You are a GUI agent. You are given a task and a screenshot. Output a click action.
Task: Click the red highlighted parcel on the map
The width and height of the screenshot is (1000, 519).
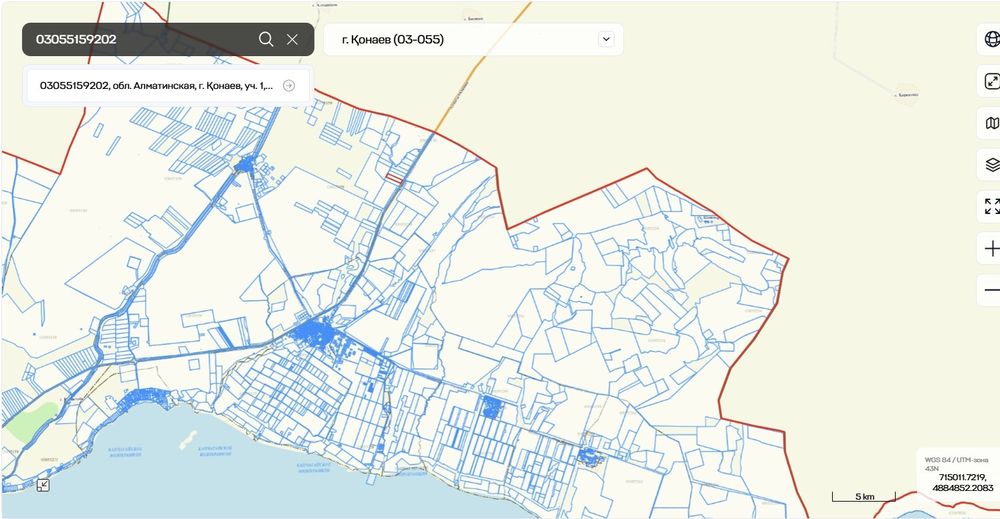pos(394,179)
